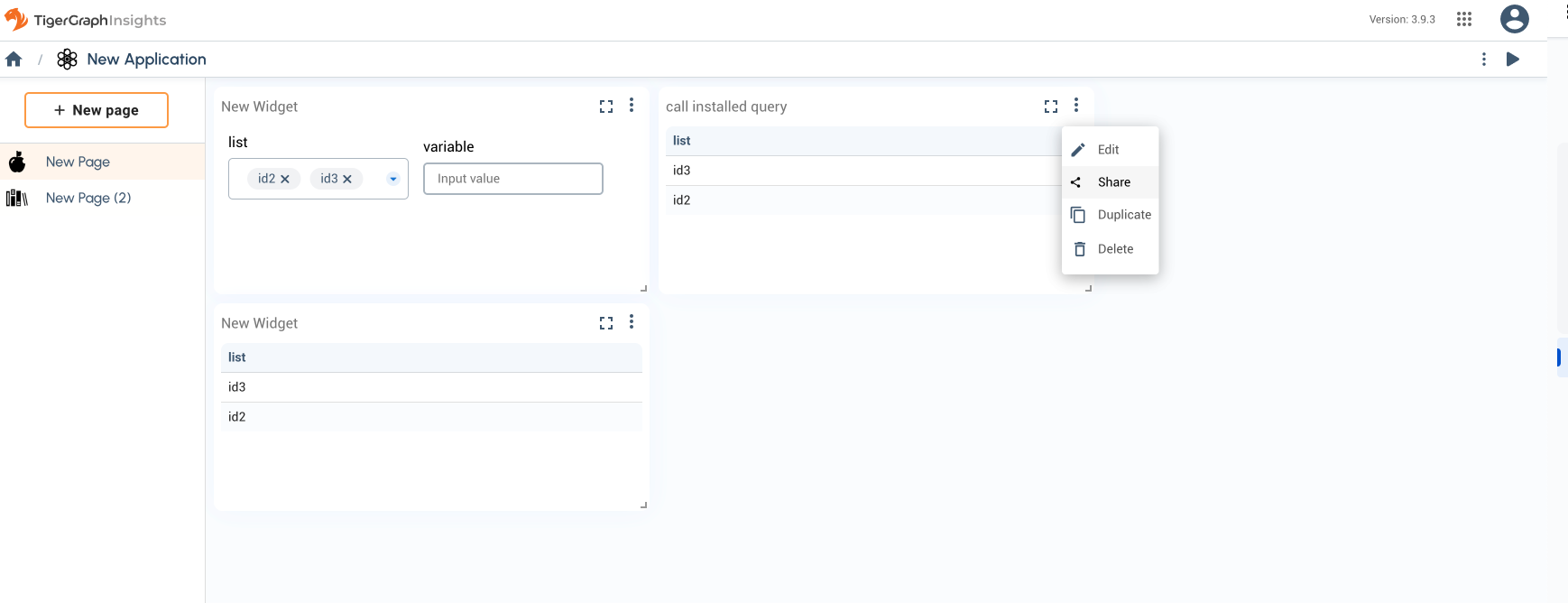This screenshot has height=603, width=1568.
Task: Open the bottom New Widget kebab menu
Action: coord(632,322)
